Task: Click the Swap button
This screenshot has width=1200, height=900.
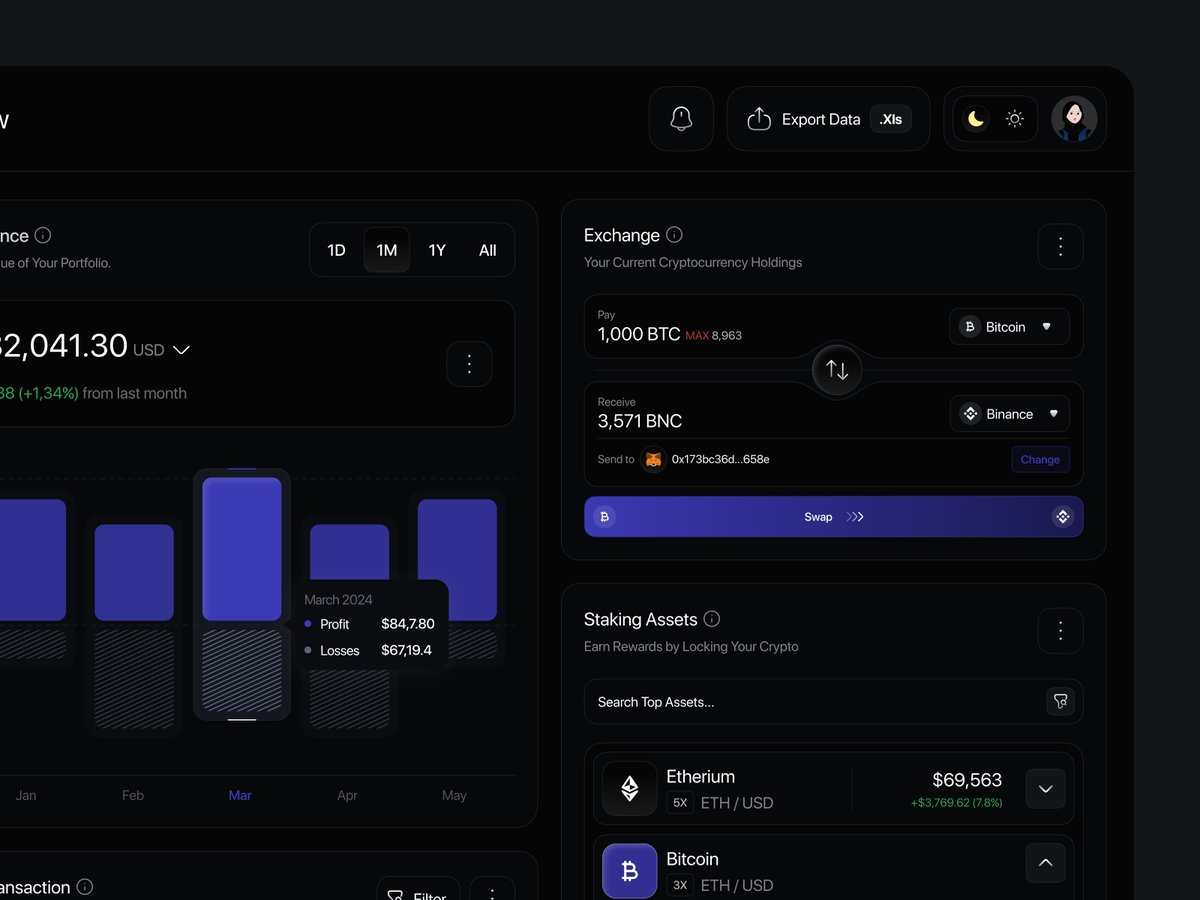Action: pos(818,516)
